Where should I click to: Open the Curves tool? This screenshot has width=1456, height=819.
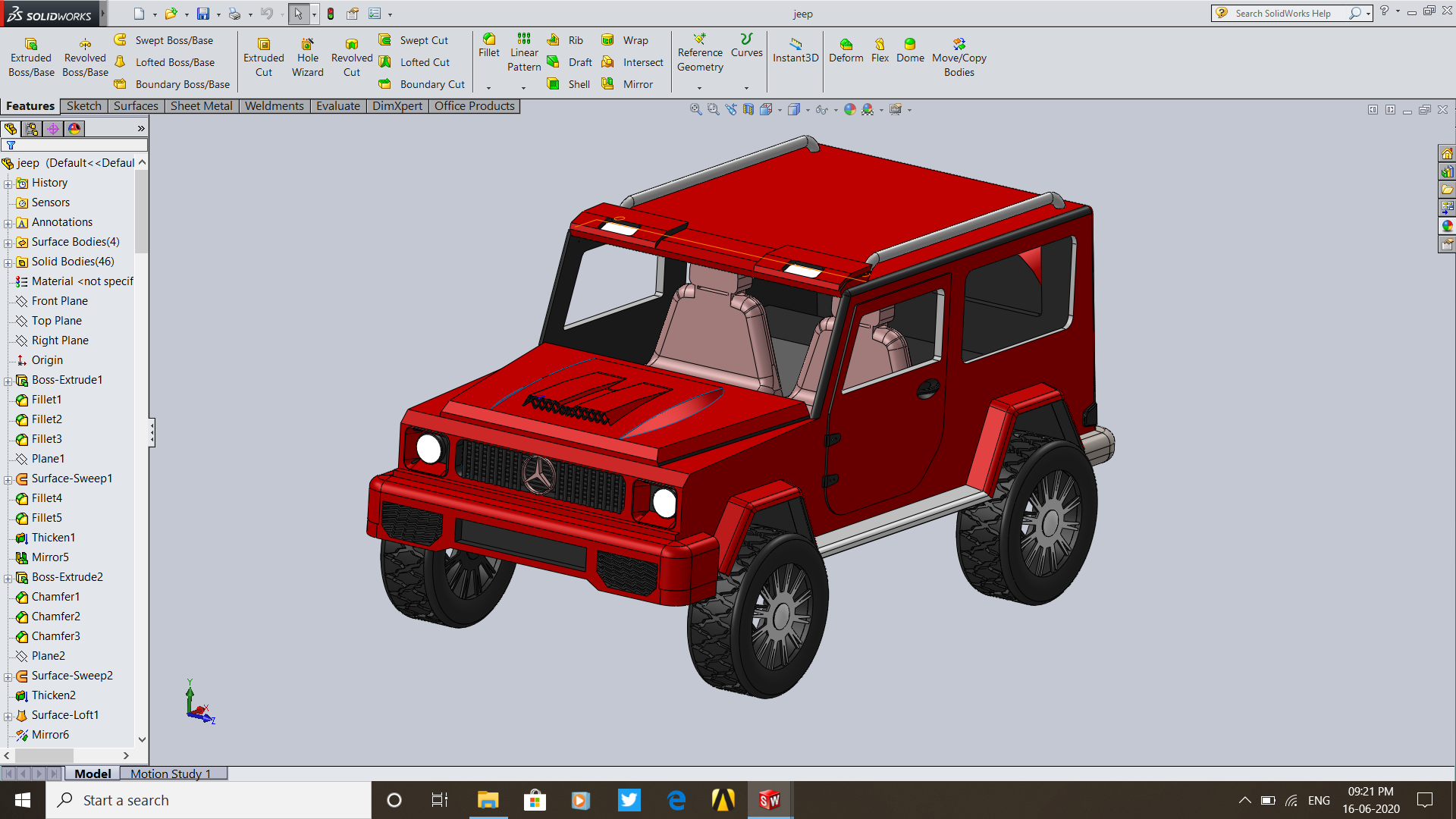[747, 45]
